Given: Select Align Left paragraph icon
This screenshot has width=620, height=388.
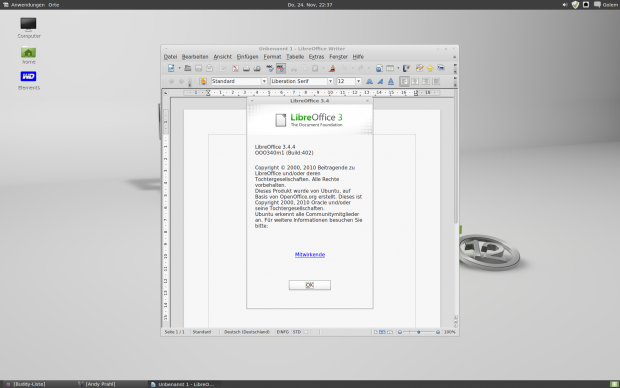Looking at the screenshot, I should [x=404, y=81].
